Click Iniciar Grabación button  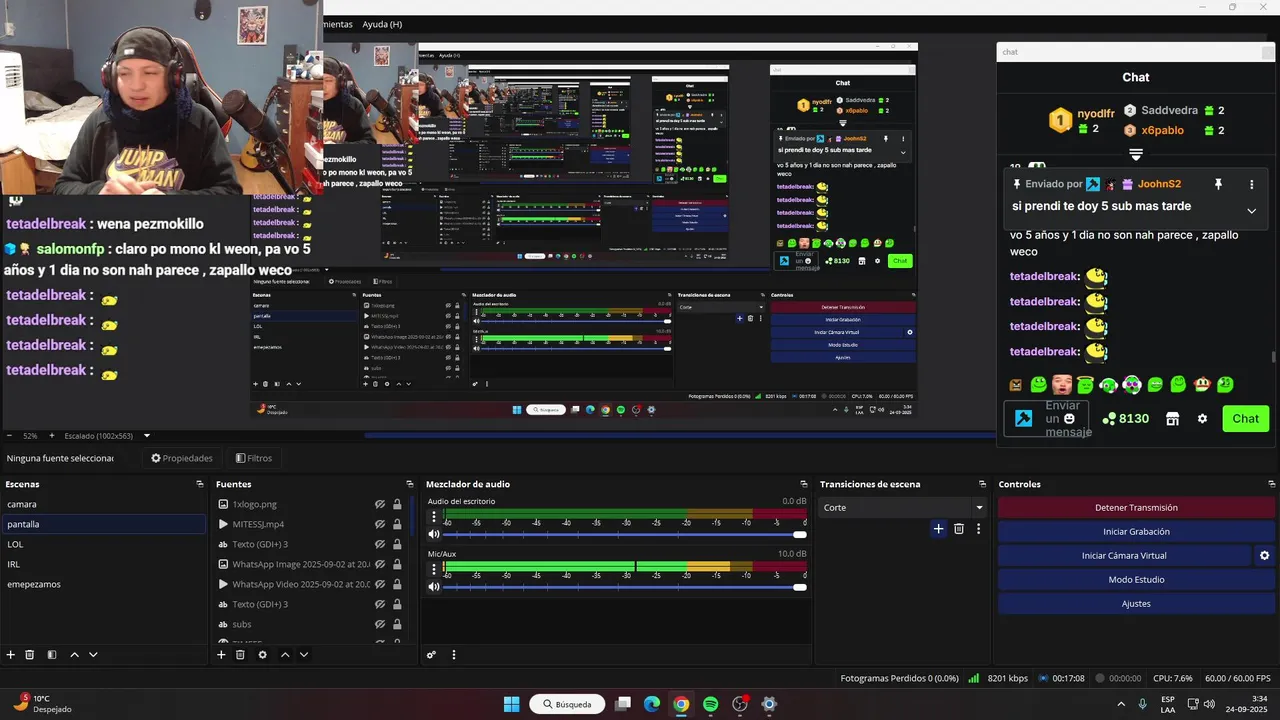tap(1136, 532)
